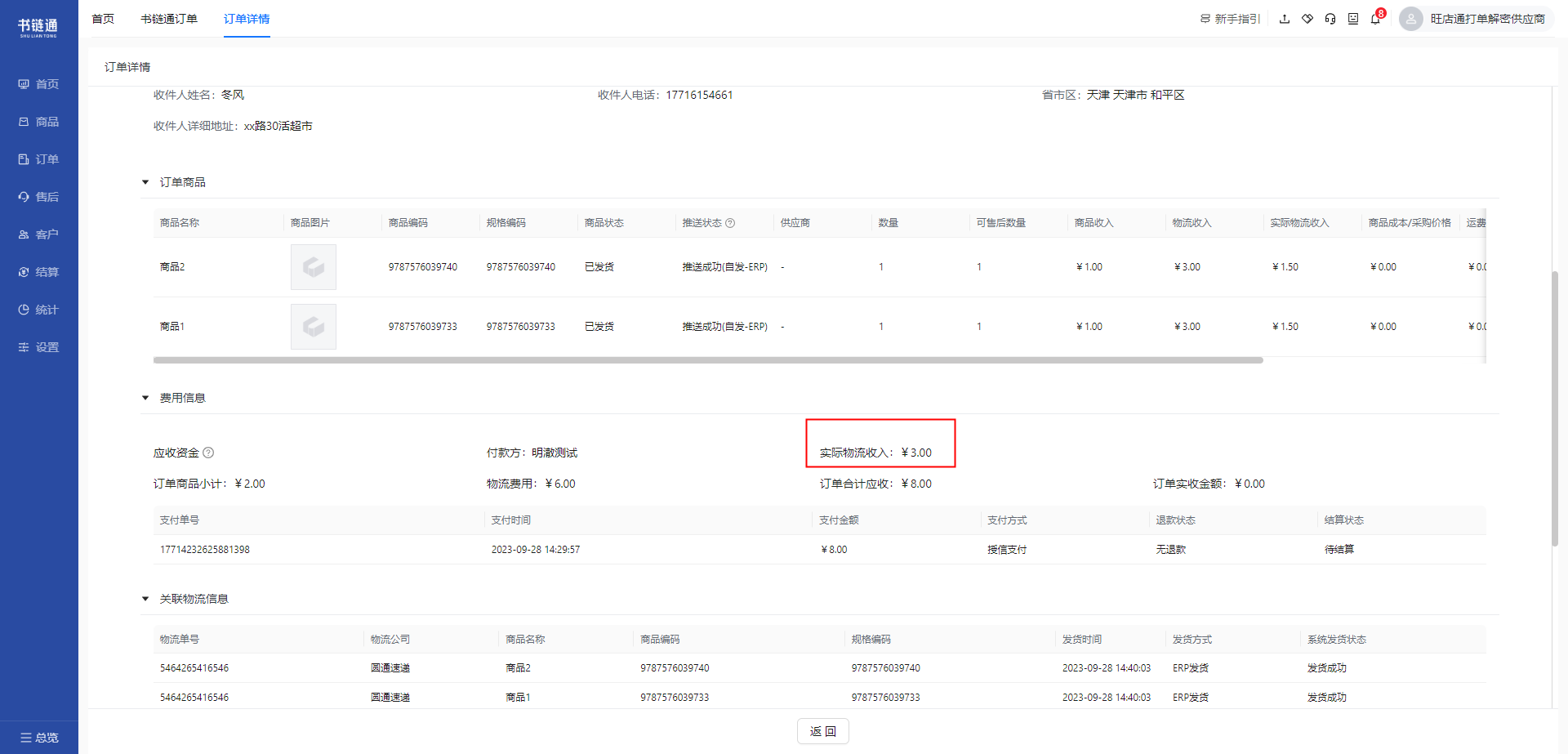
Task: Open 结算 section in sidebar
Action: [x=38, y=272]
